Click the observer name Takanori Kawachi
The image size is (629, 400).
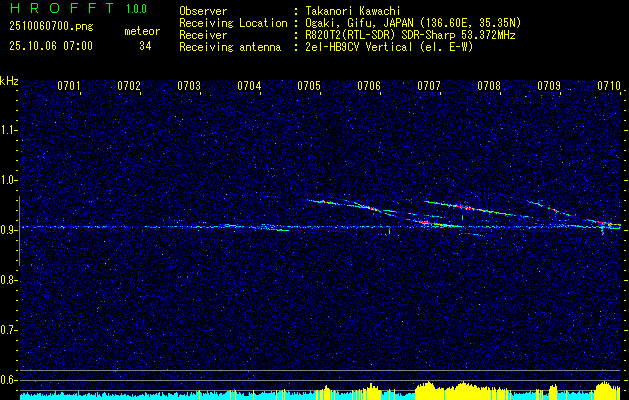click(353, 11)
